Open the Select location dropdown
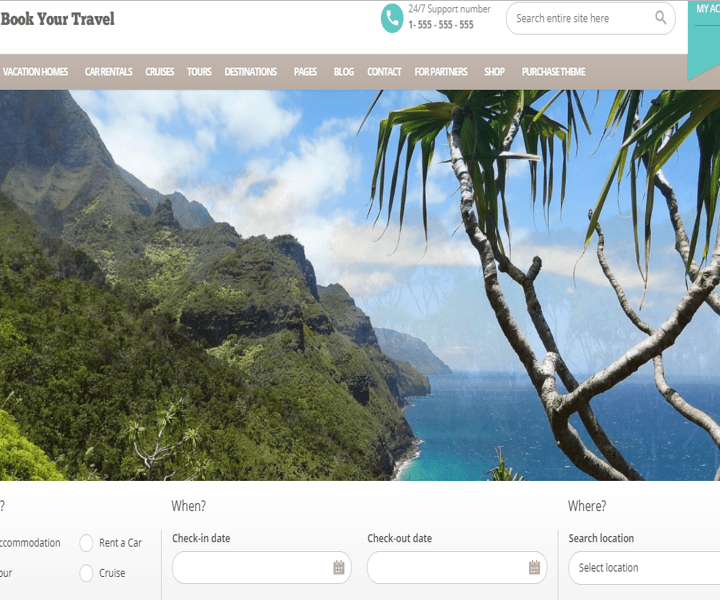The image size is (720, 600). pyautogui.click(x=644, y=568)
